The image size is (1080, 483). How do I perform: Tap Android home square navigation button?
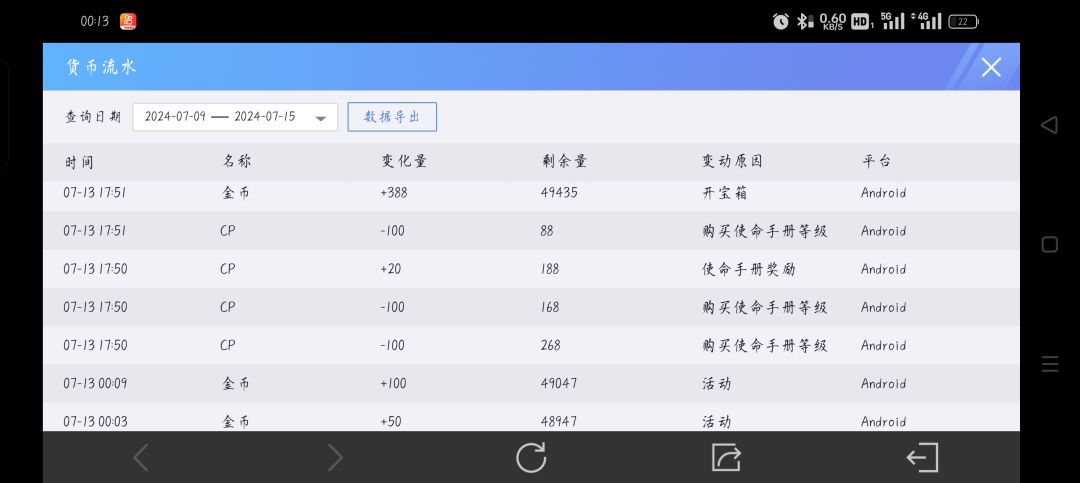tap(1049, 244)
